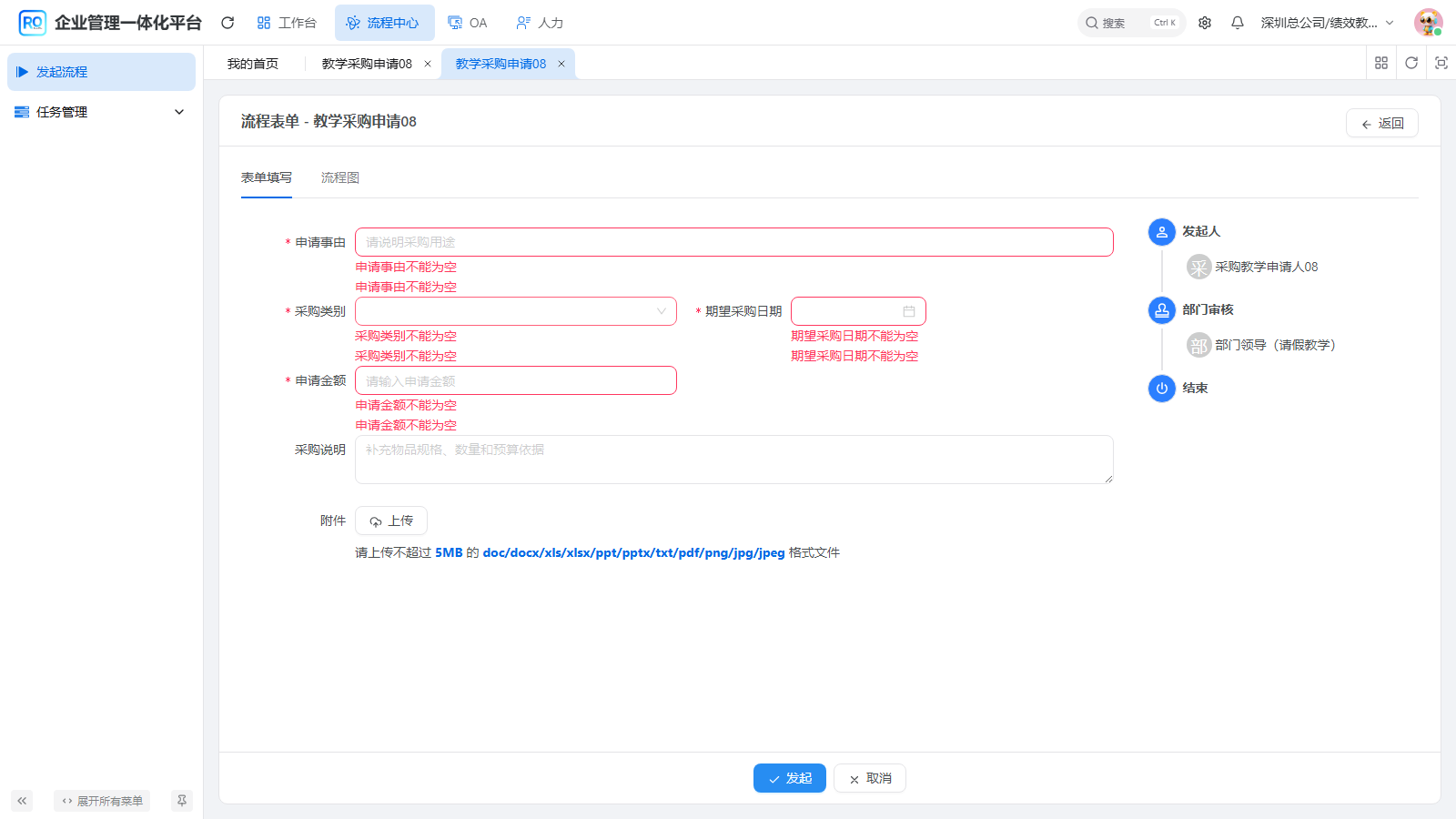Click the 申请金额 input field
Screen dimensions: 1456x819
pos(516,380)
